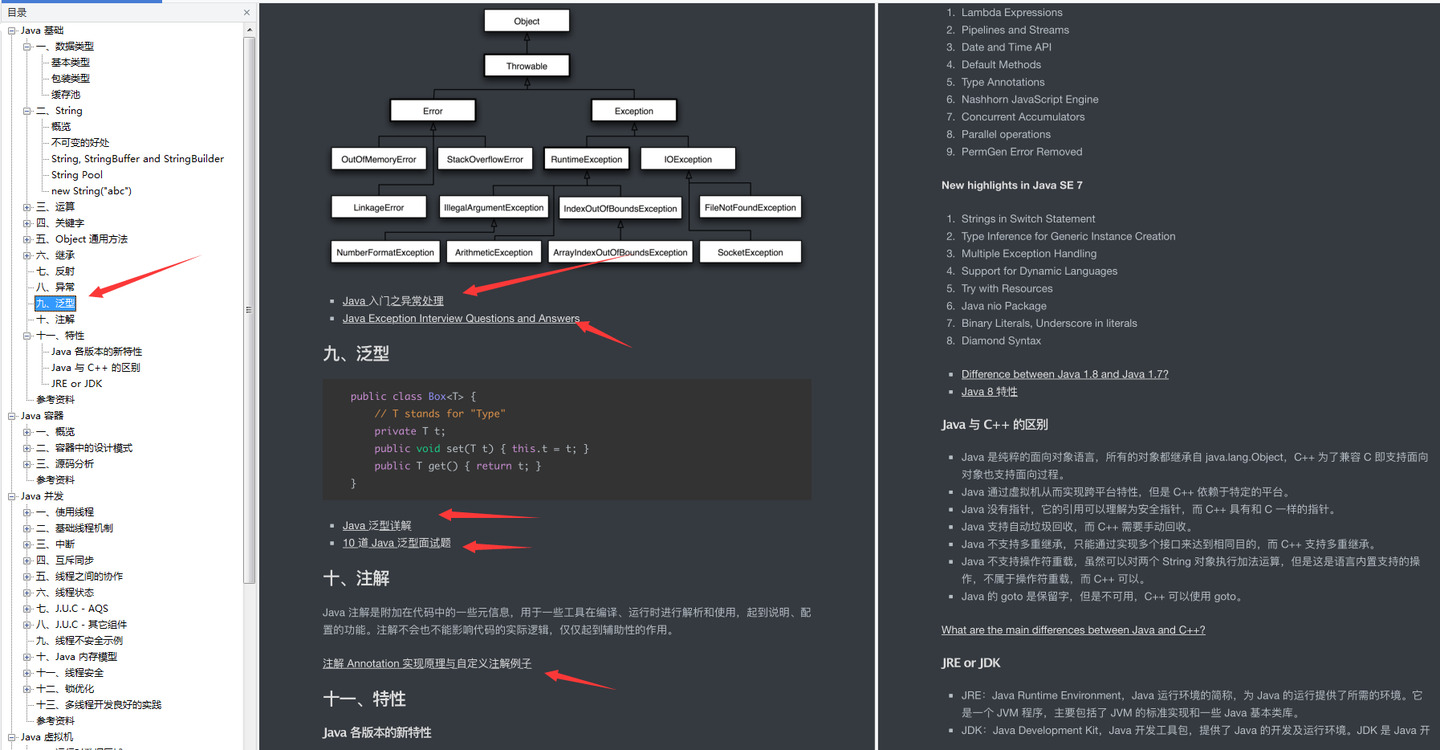Follow the Java Exception Interview Questions link
The height and width of the screenshot is (750, 1440).
point(461,318)
